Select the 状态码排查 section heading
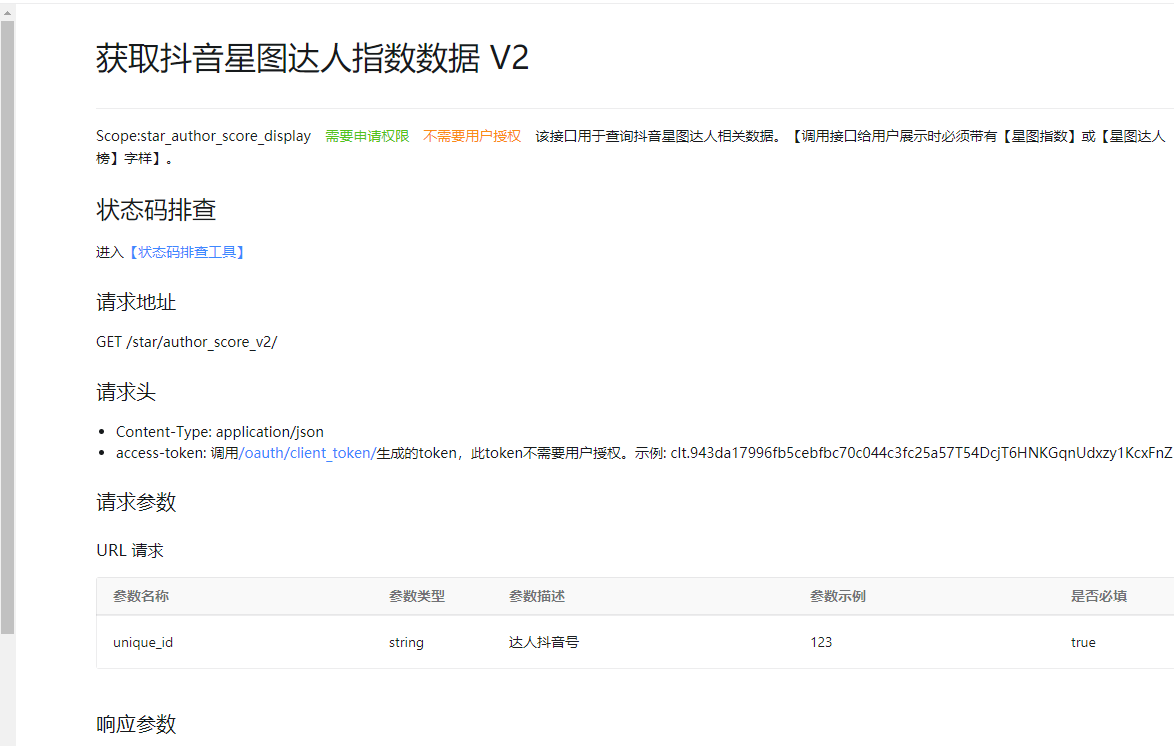Viewport: 1174px width, 746px height. coord(156,210)
